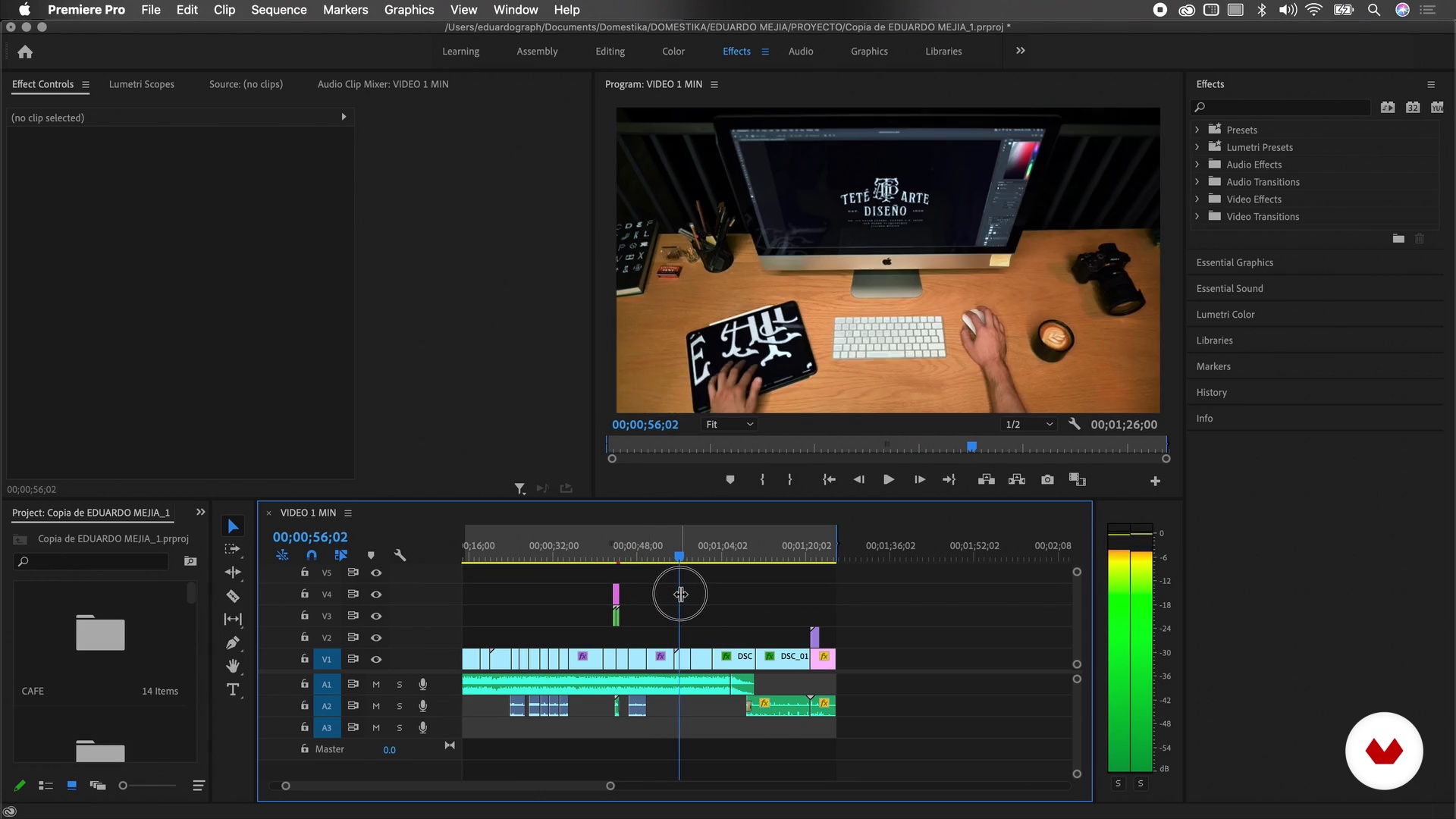Open the Sequence menu
The height and width of the screenshot is (819, 1456).
pos(278,10)
